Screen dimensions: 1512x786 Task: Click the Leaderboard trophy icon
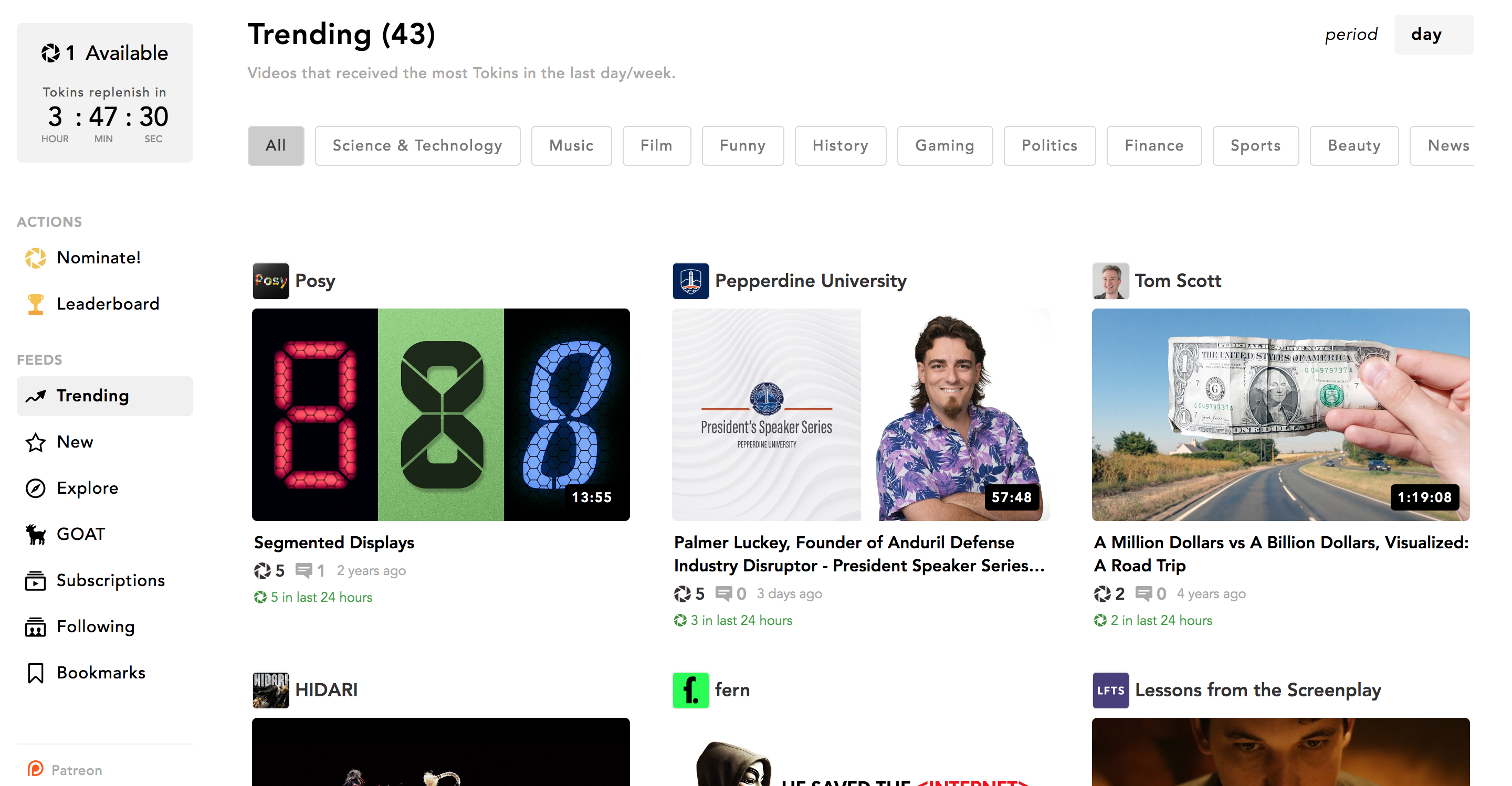click(x=36, y=304)
